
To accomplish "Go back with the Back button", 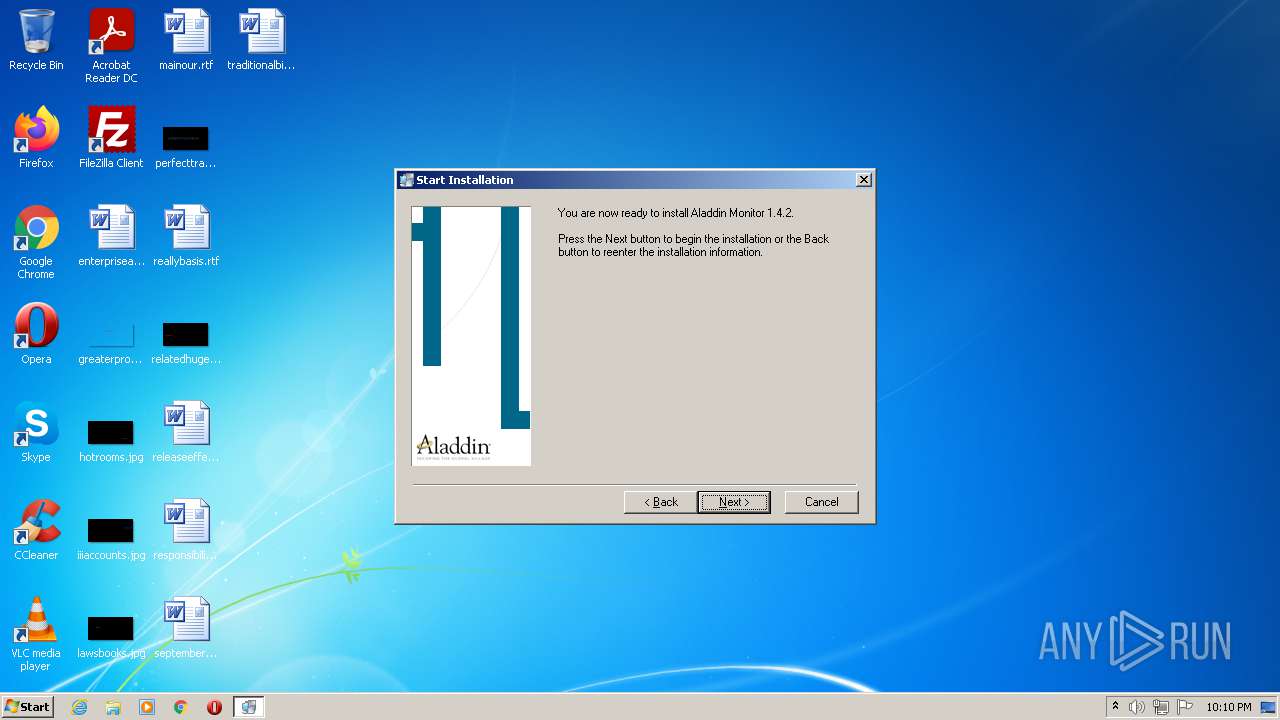I will [x=661, y=502].
